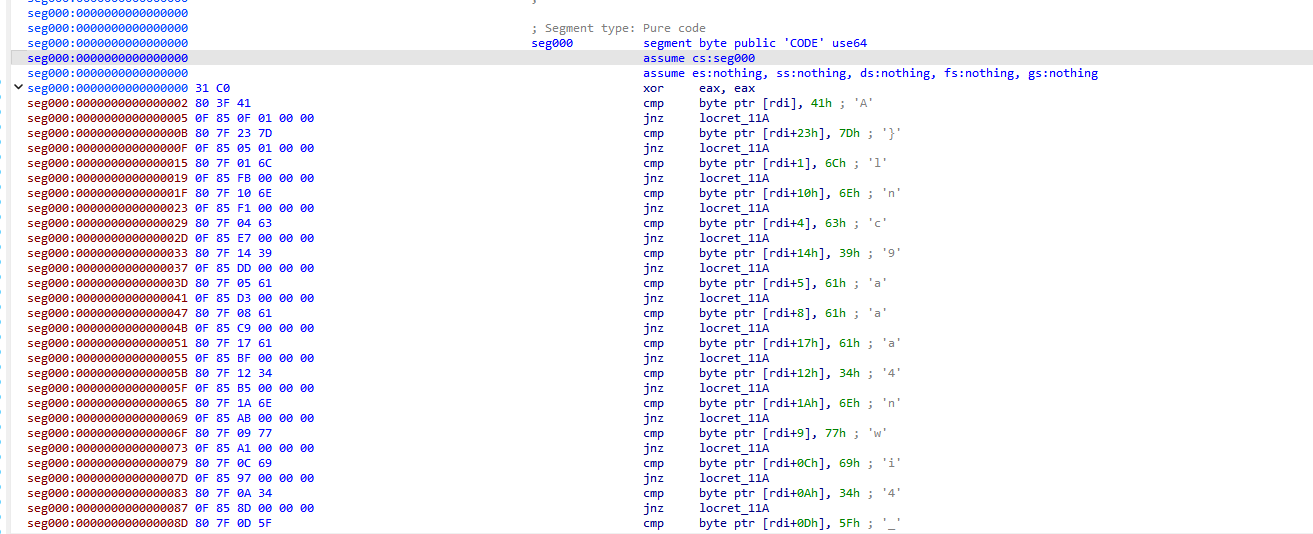This screenshot has height=534, width=1313.
Task: Select the seg000 segment name label
Action: click(x=552, y=43)
